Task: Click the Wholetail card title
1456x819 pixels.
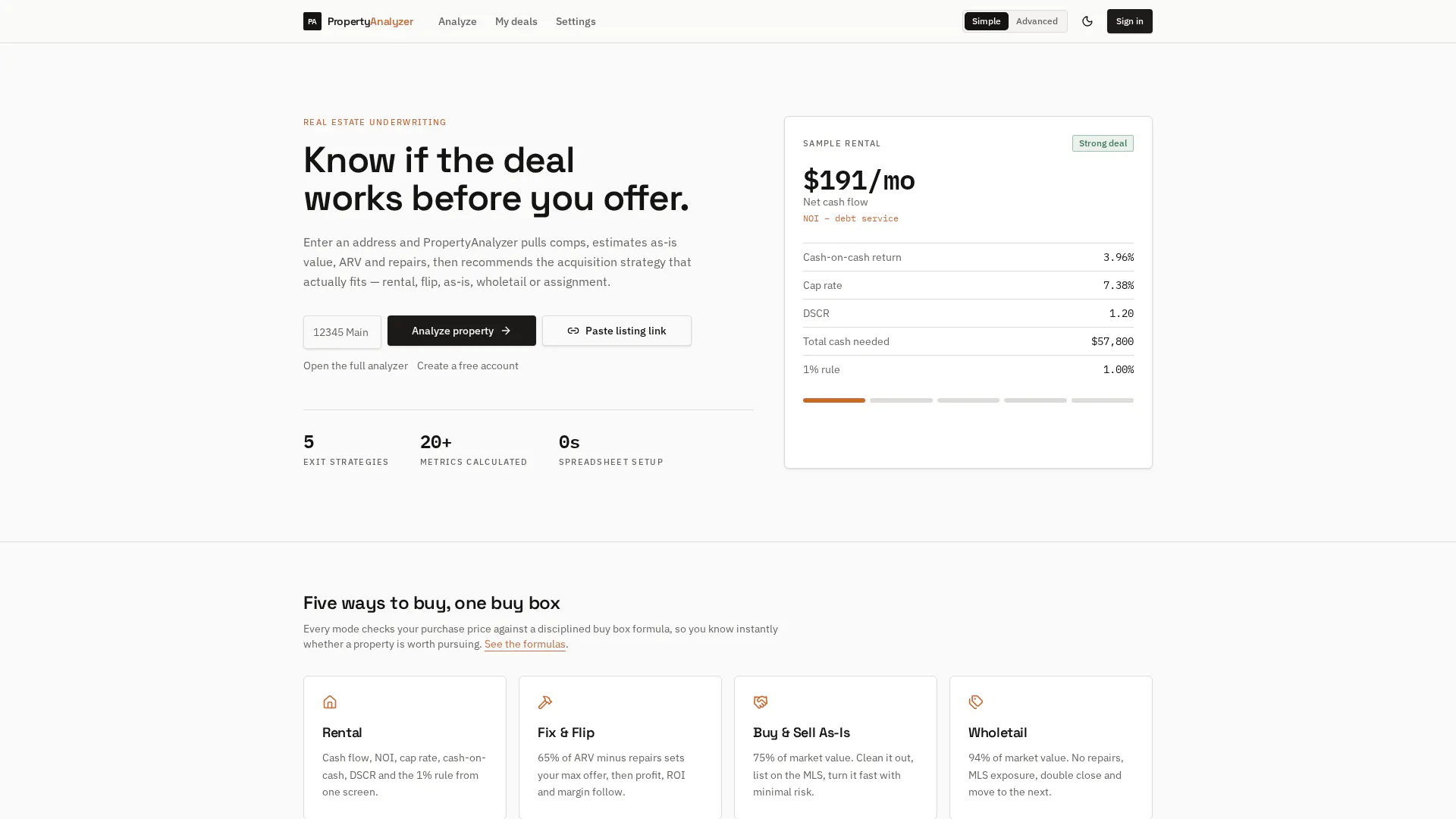Action: (x=997, y=733)
